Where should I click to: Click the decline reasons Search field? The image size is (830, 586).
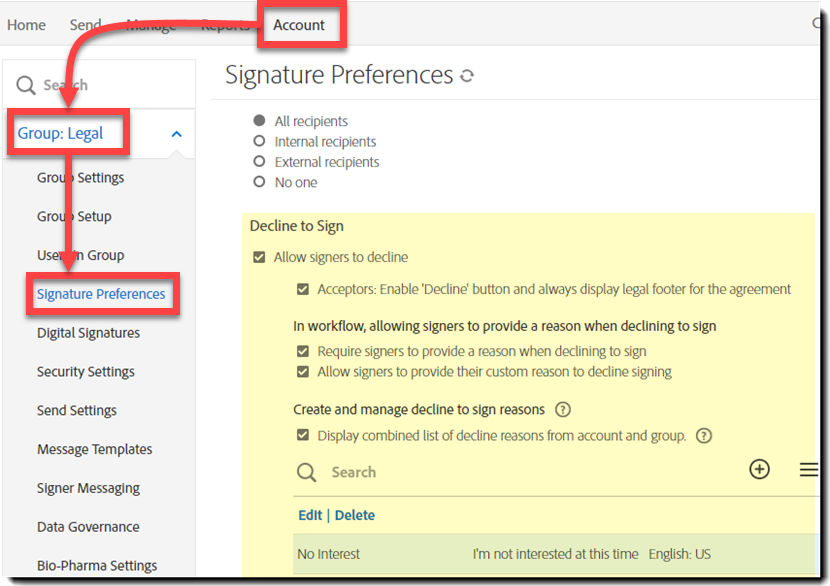[x=500, y=472]
